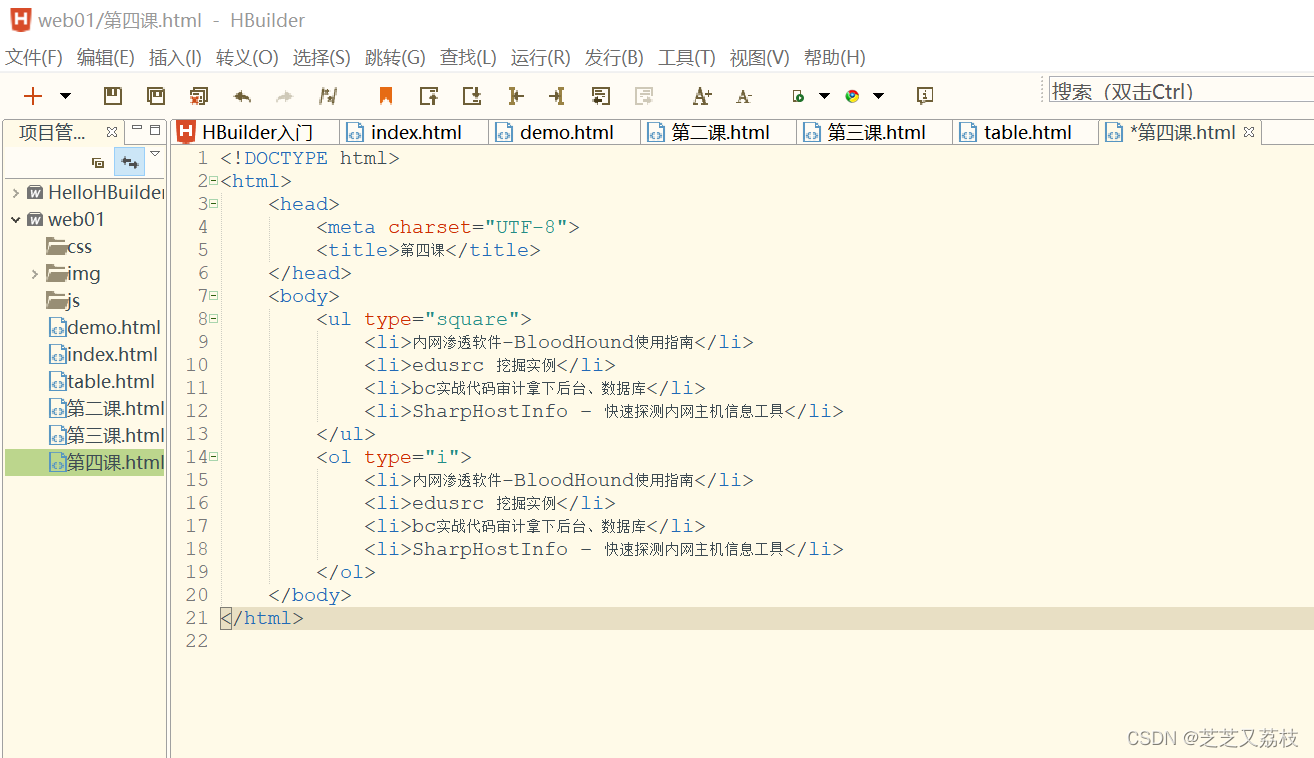
Task: Click the close-all toolbar icon with red x
Action: tap(199, 96)
